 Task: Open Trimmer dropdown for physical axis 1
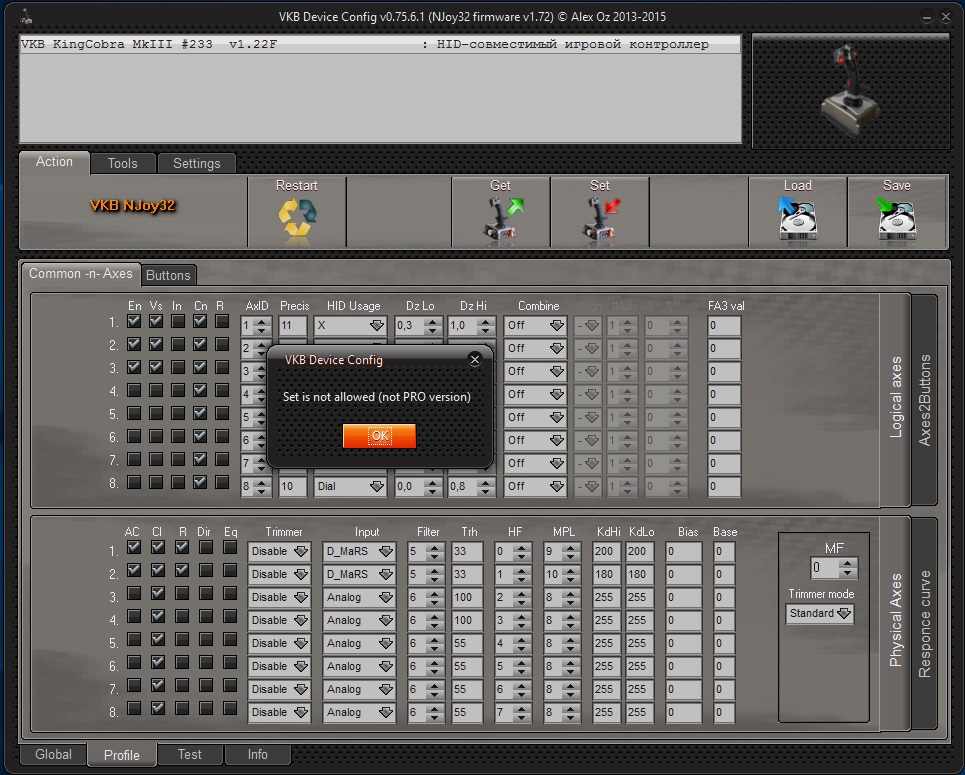[x=279, y=552]
